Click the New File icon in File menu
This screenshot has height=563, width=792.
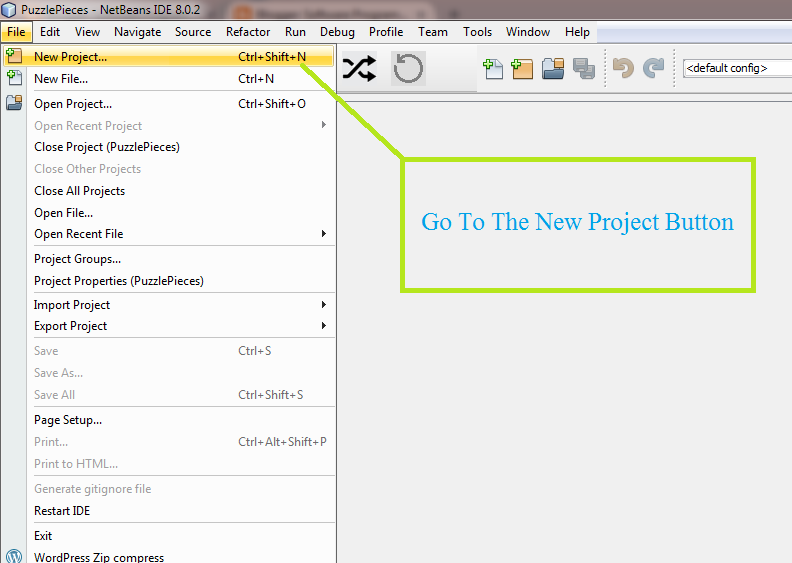[14, 78]
